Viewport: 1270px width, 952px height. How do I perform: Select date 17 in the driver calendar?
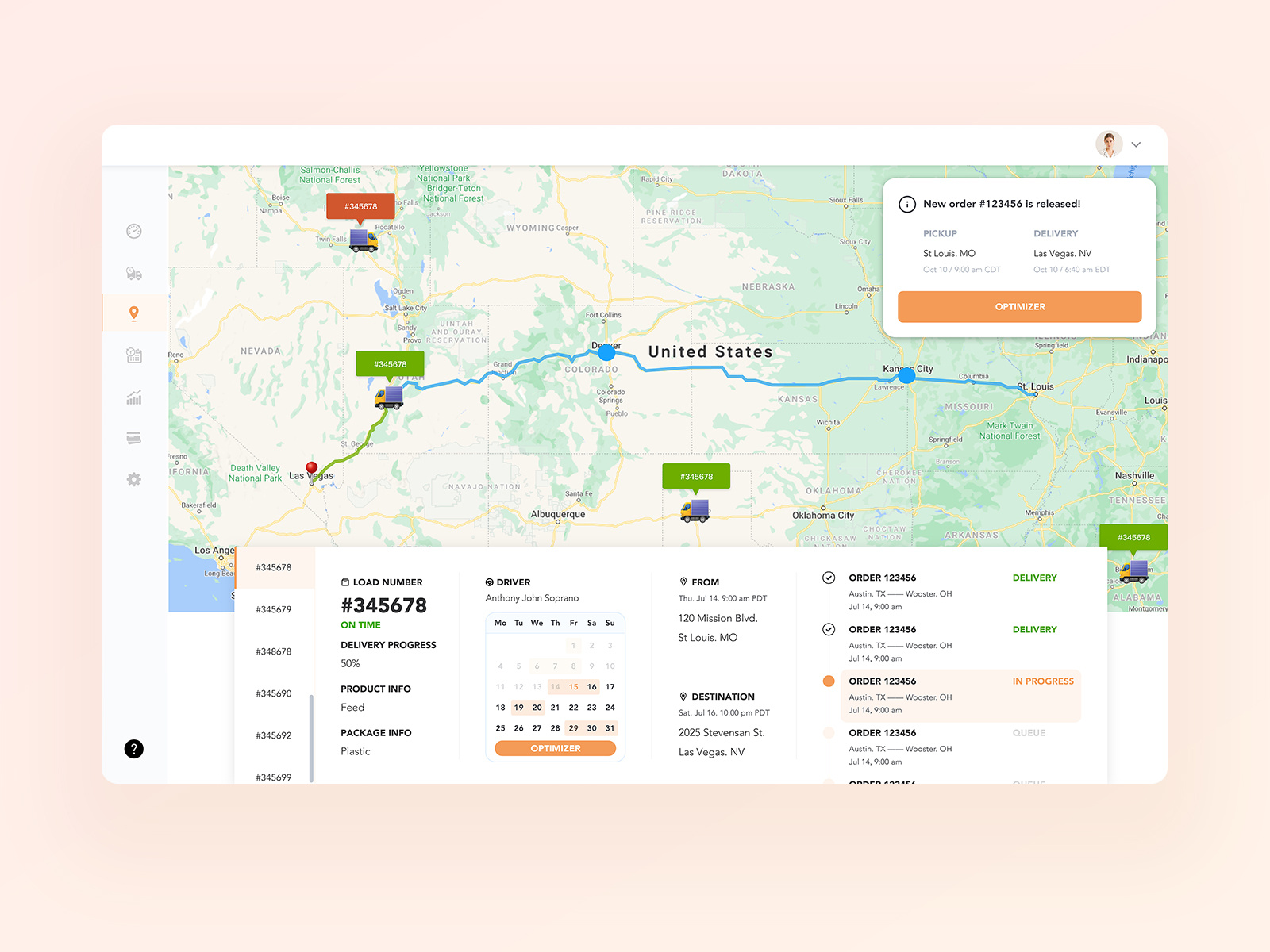click(x=610, y=687)
